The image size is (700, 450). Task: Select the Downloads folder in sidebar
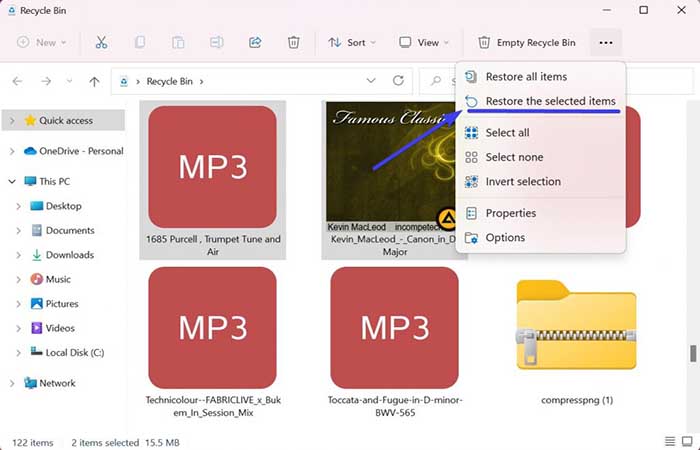69,255
